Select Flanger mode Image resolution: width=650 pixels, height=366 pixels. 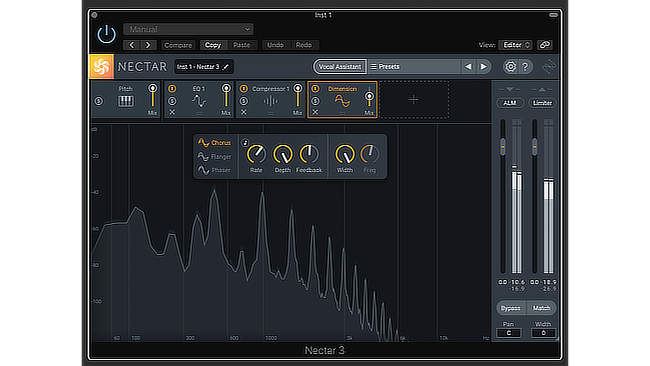tap(214, 157)
